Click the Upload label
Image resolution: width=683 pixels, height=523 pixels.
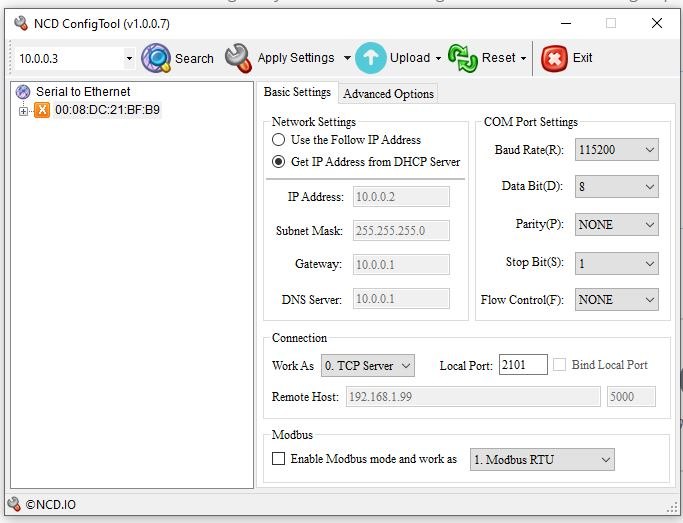(x=409, y=58)
